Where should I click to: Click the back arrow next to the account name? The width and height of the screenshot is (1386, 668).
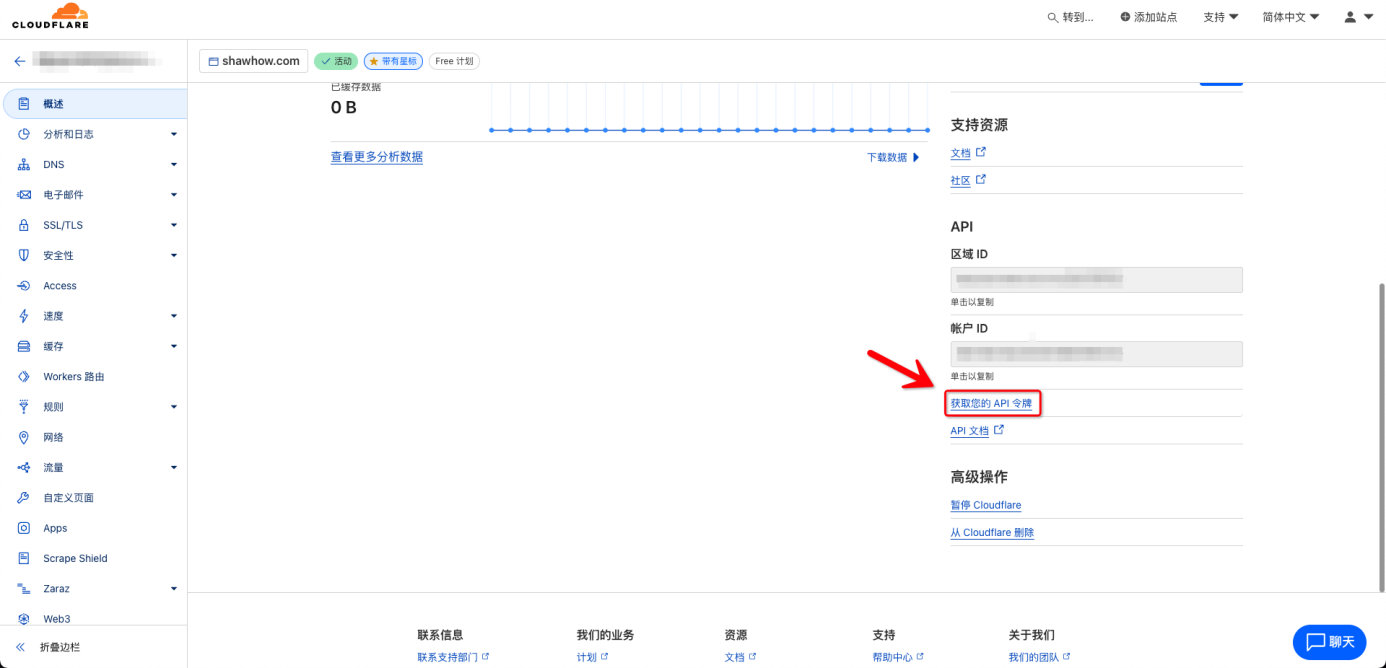point(20,61)
